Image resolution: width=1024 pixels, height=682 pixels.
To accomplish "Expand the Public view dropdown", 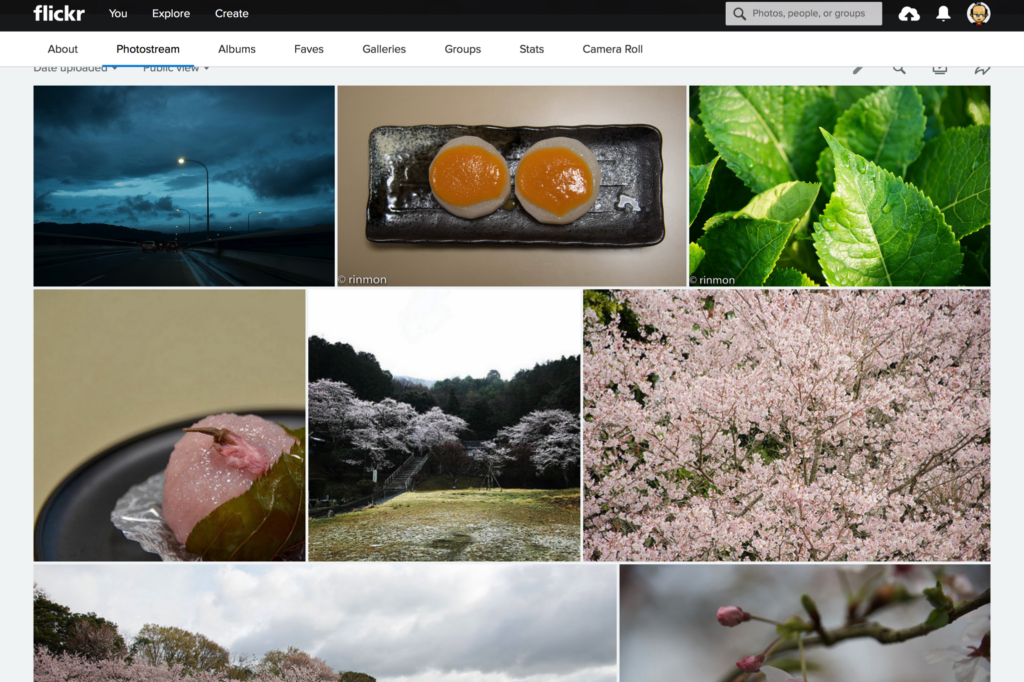I will pyautogui.click(x=176, y=69).
